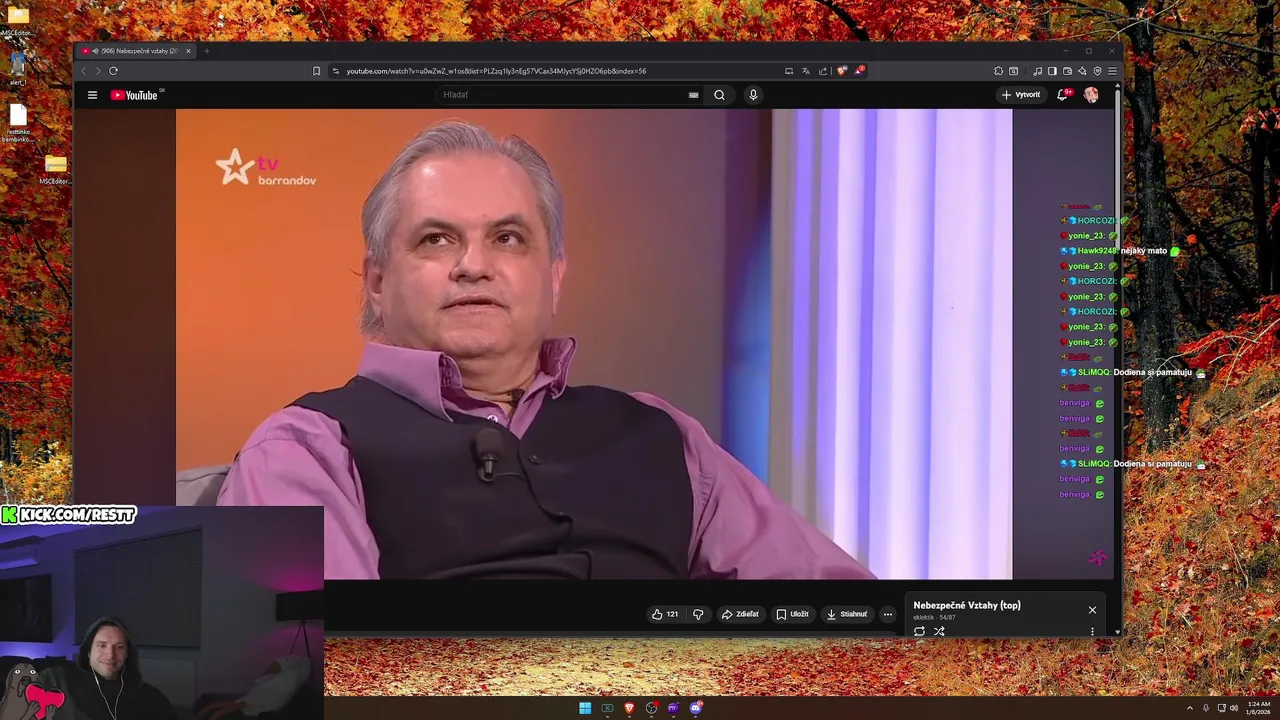
Task: Click the page vertical scrollbar
Action: point(1117,358)
